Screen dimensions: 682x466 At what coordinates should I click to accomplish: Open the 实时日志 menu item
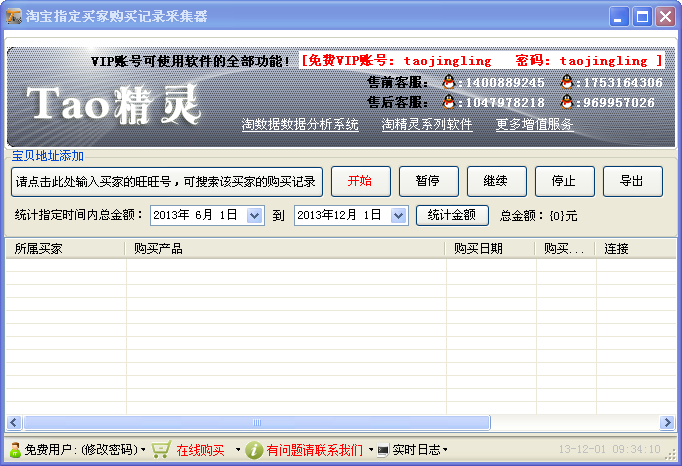pyautogui.click(x=416, y=450)
